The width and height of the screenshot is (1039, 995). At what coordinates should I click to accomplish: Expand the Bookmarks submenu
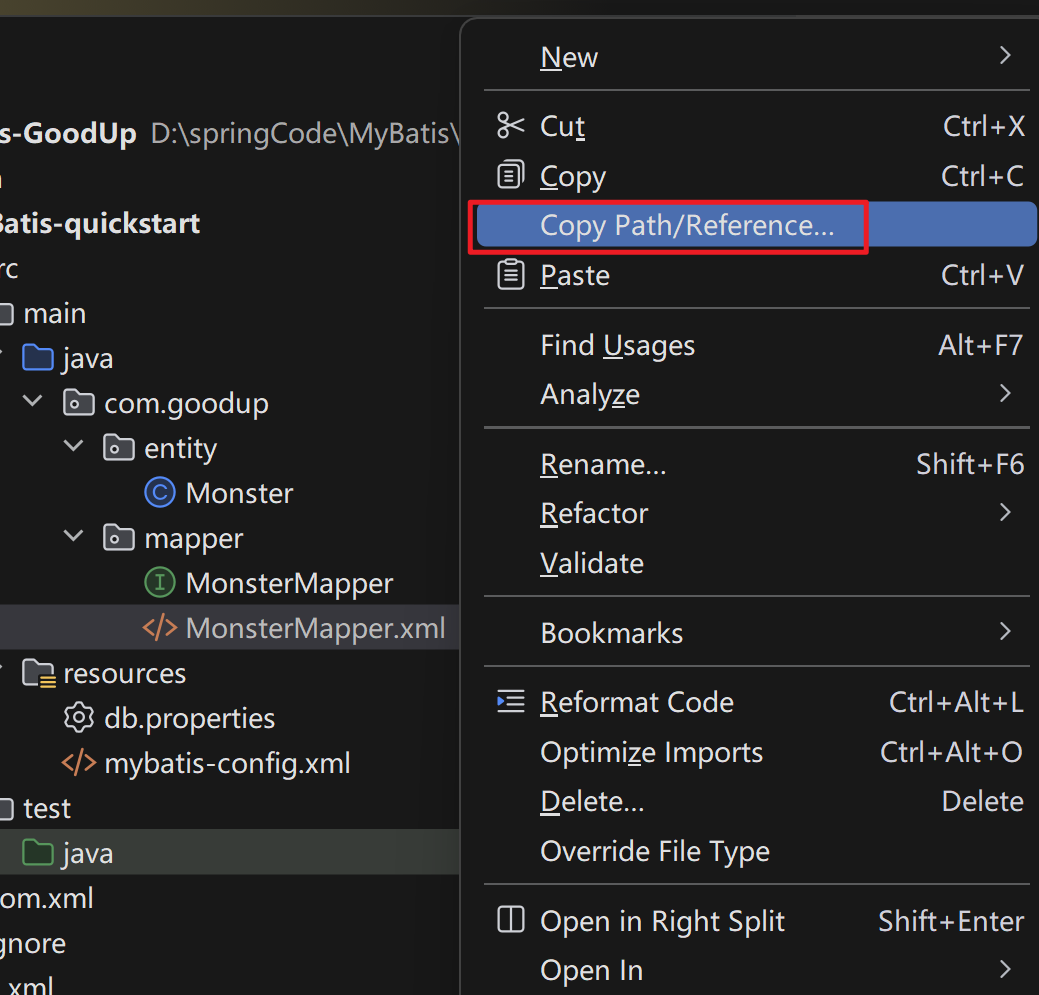1005,632
